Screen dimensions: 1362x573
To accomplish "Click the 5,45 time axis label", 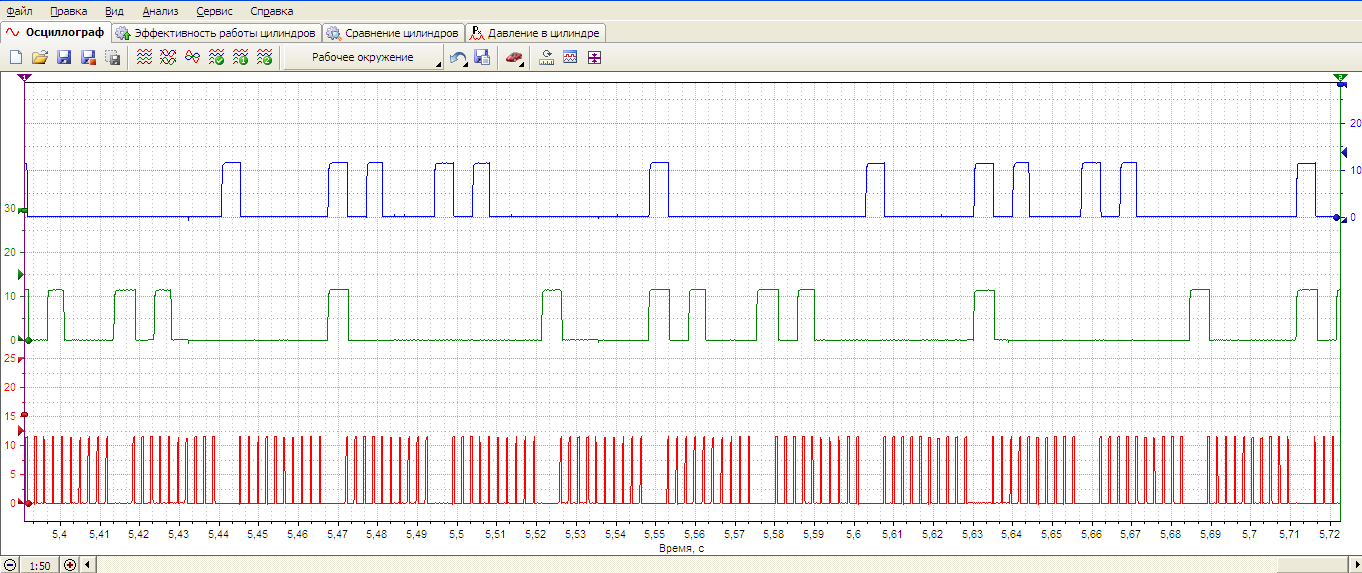I will click(x=258, y=535).
